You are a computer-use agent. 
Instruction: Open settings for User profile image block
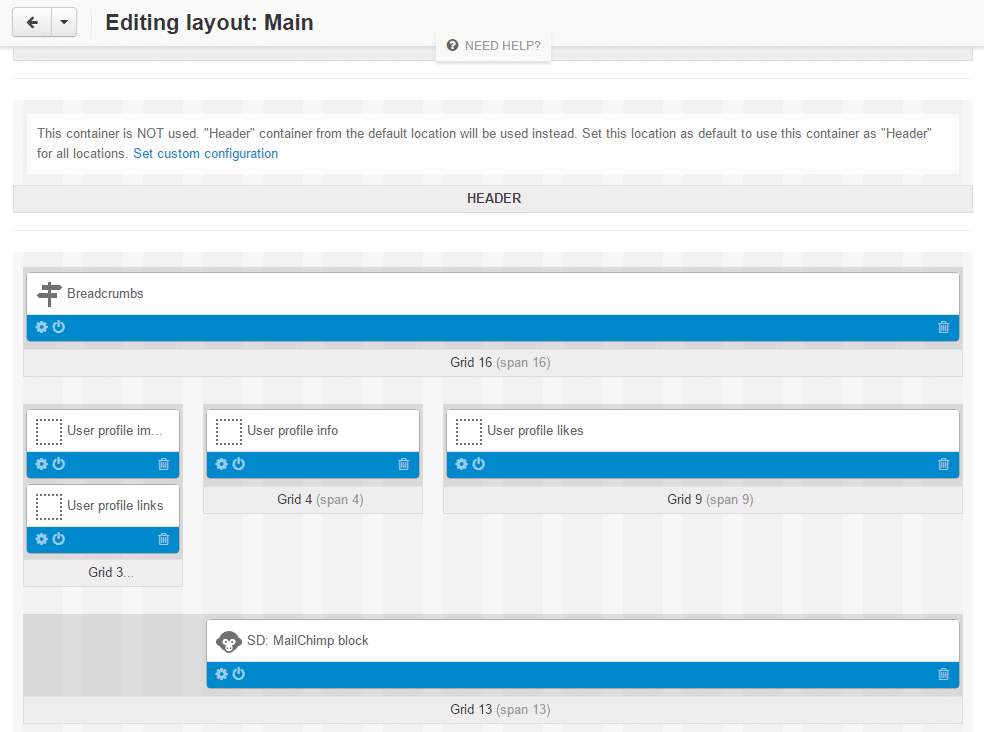point(41,464)
